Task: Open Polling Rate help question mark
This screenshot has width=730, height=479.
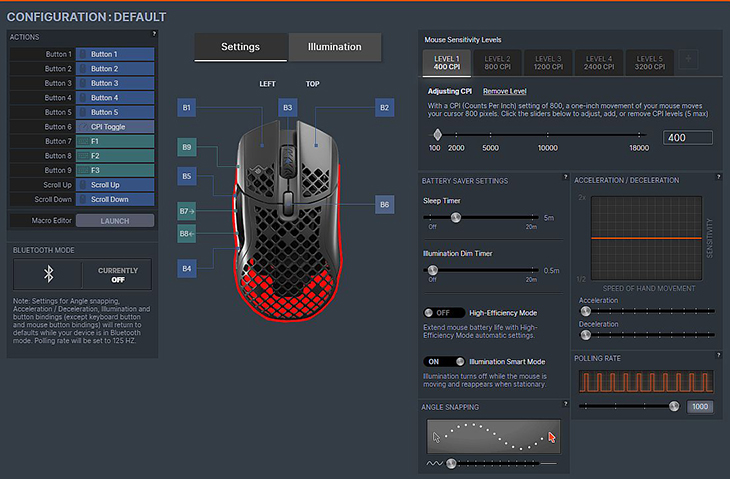Action: 718,355
